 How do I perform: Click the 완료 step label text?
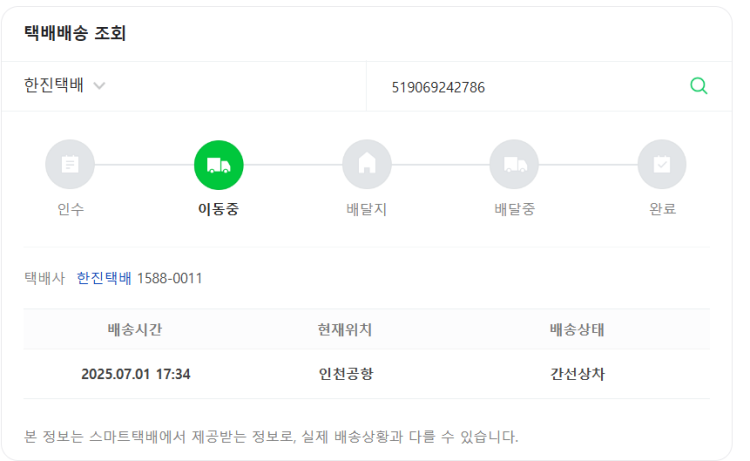(662, 209)
